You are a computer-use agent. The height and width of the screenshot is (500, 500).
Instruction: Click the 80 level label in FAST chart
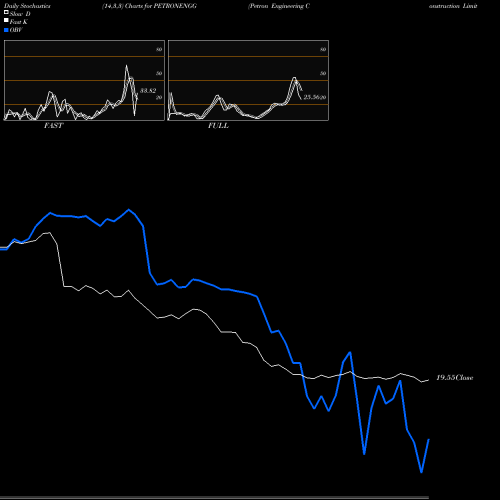159,49
